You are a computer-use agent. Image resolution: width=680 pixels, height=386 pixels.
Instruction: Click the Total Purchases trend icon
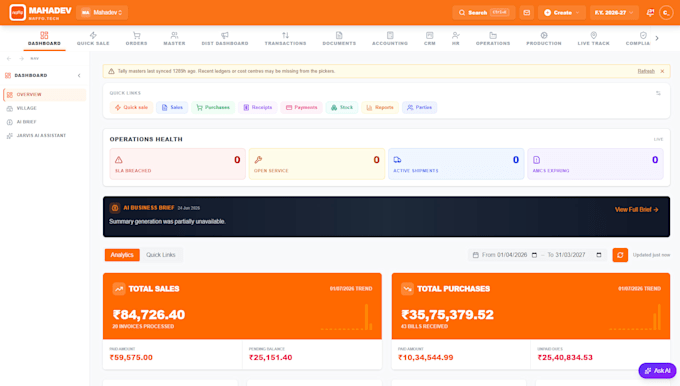(x=407, y=289)
